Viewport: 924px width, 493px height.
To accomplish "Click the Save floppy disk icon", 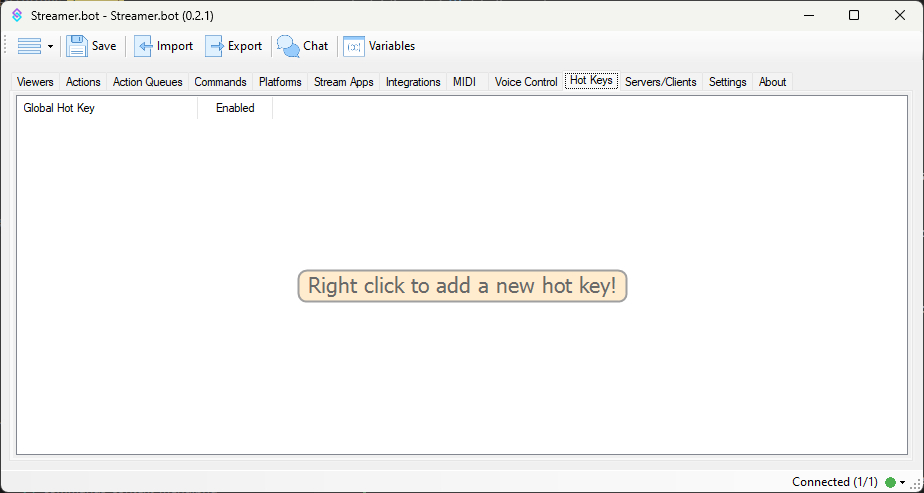I will pos(77,46).
